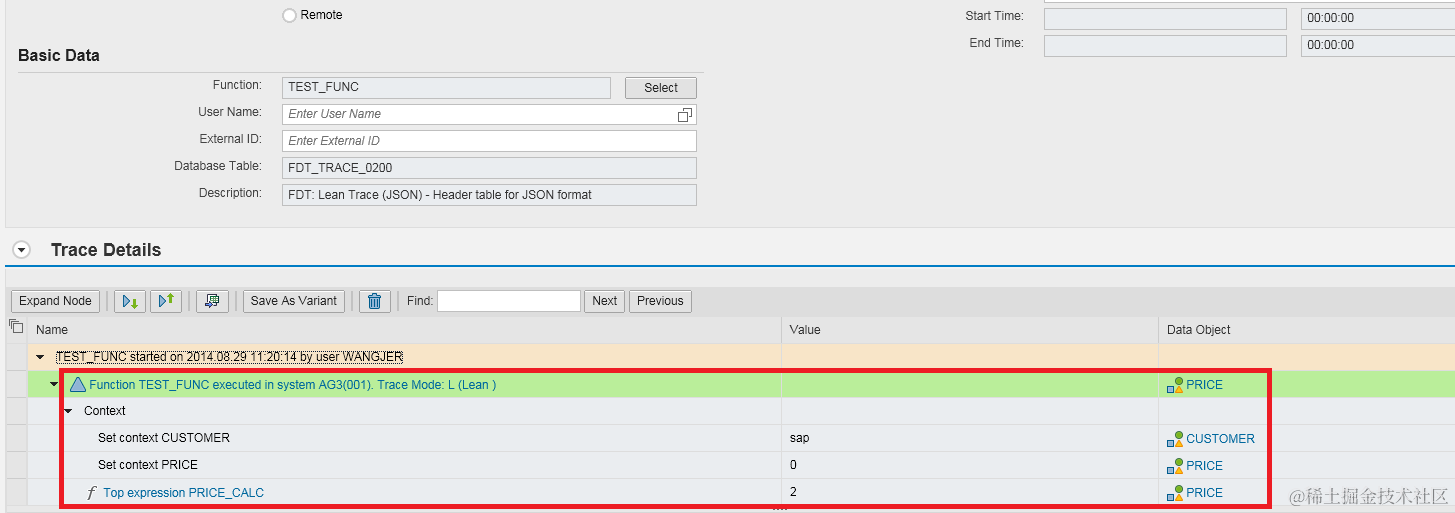The image size is (1455, 513).
Task: Collapse the TEST_FUNC started root node
Action: click(41, 357)
